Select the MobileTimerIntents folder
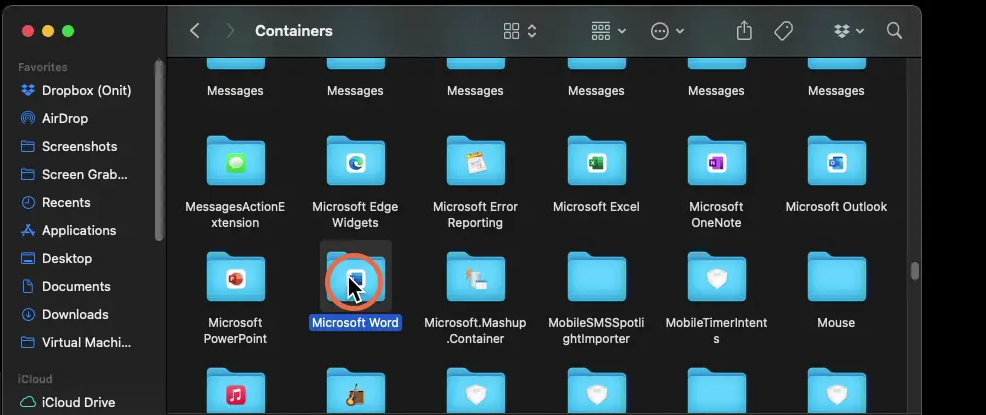986x415 pixels. pyautogui.click(x=716, y=277)
